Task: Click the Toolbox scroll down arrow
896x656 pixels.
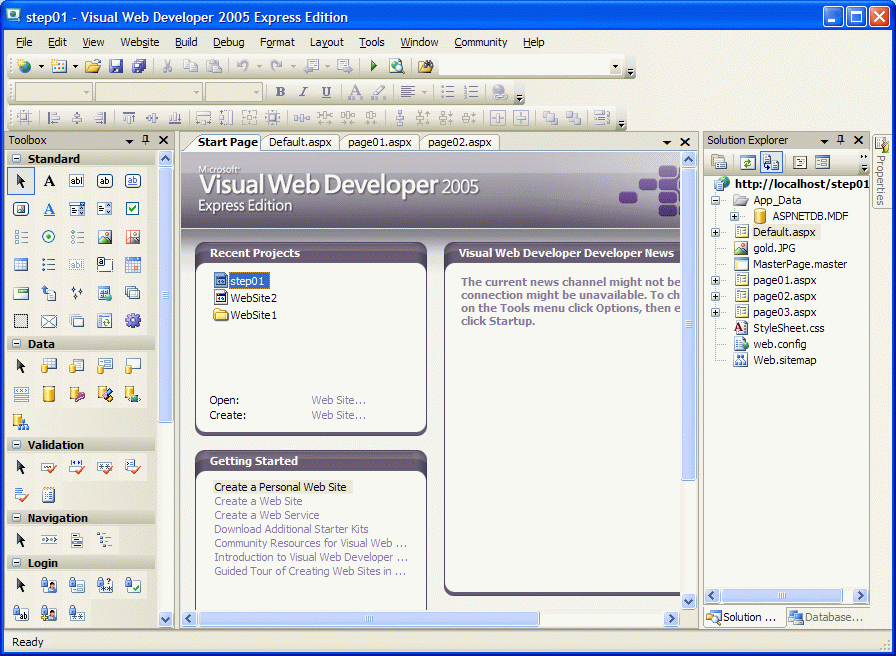Action: click(x=165, y=618)
